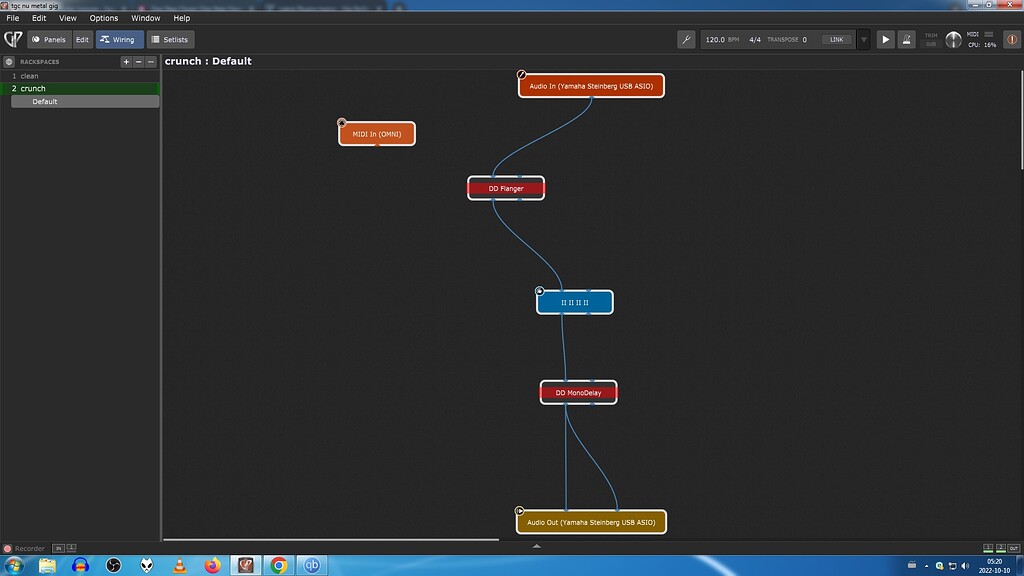1024x576 pixels.
Task: Select the DD Flanger plugin block
Action: pos(506,188)
